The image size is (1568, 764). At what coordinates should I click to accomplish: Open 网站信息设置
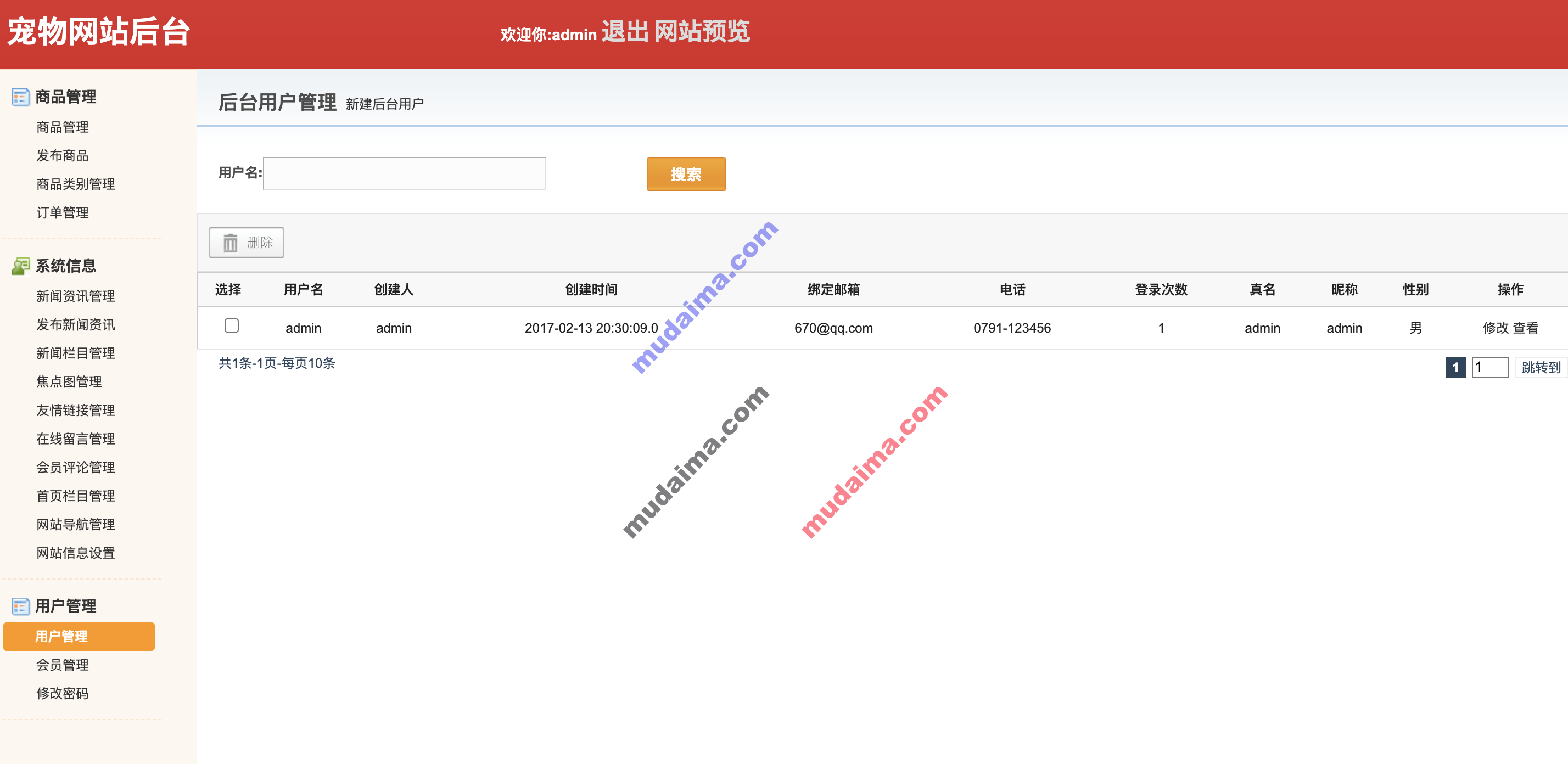(75, 554)
